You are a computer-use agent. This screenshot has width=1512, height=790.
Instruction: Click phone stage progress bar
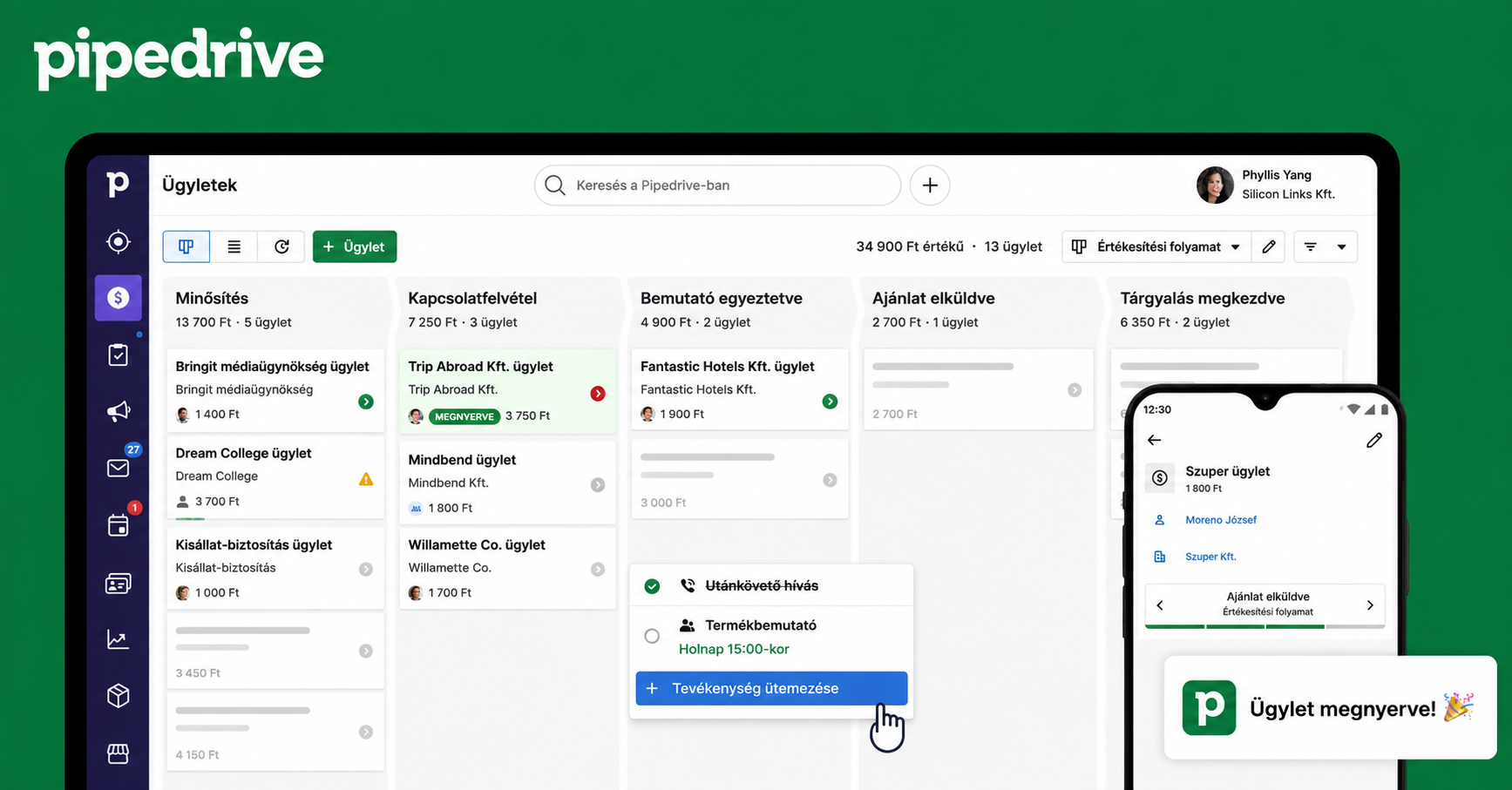(1265, 626)
